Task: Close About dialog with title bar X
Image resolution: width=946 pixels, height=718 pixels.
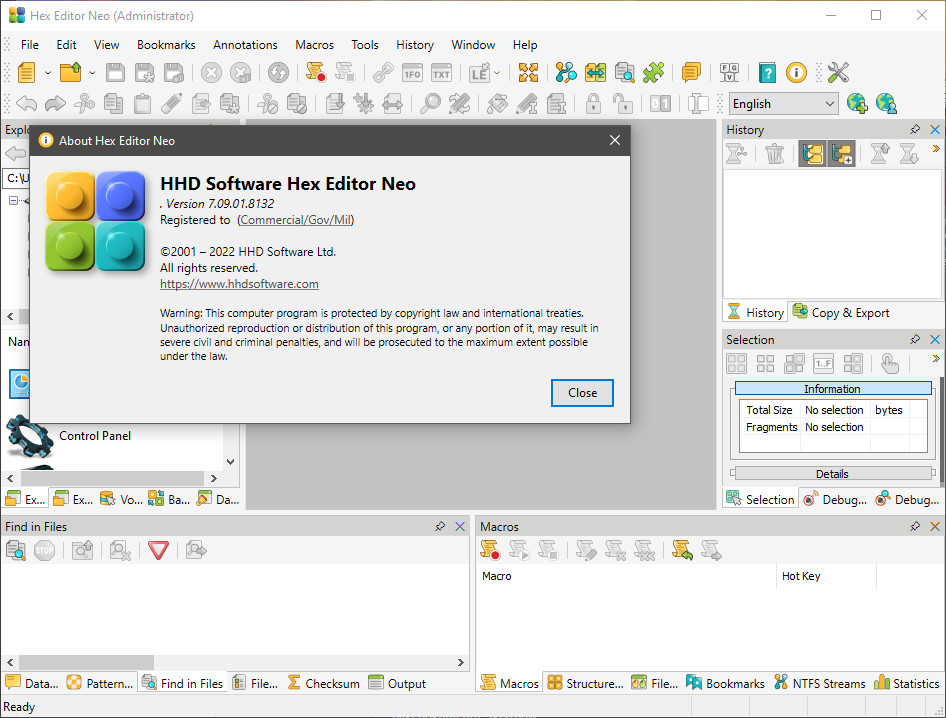Action: (615, 141)
